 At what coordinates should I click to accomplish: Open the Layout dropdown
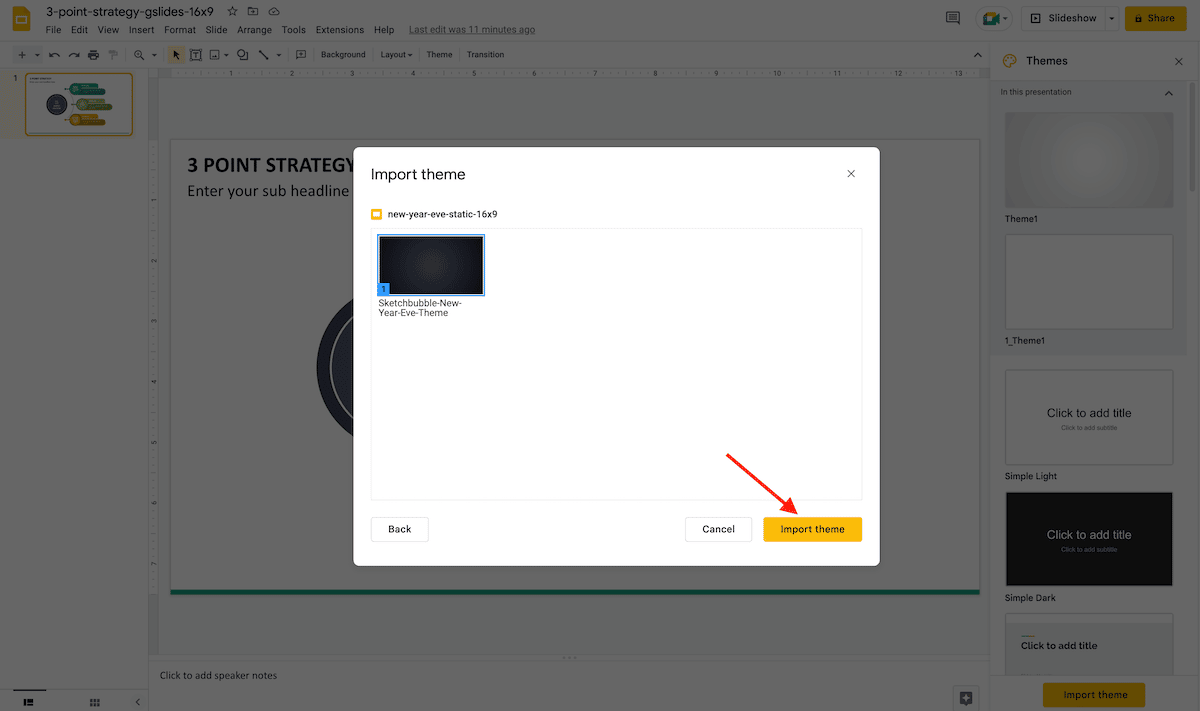396,54
